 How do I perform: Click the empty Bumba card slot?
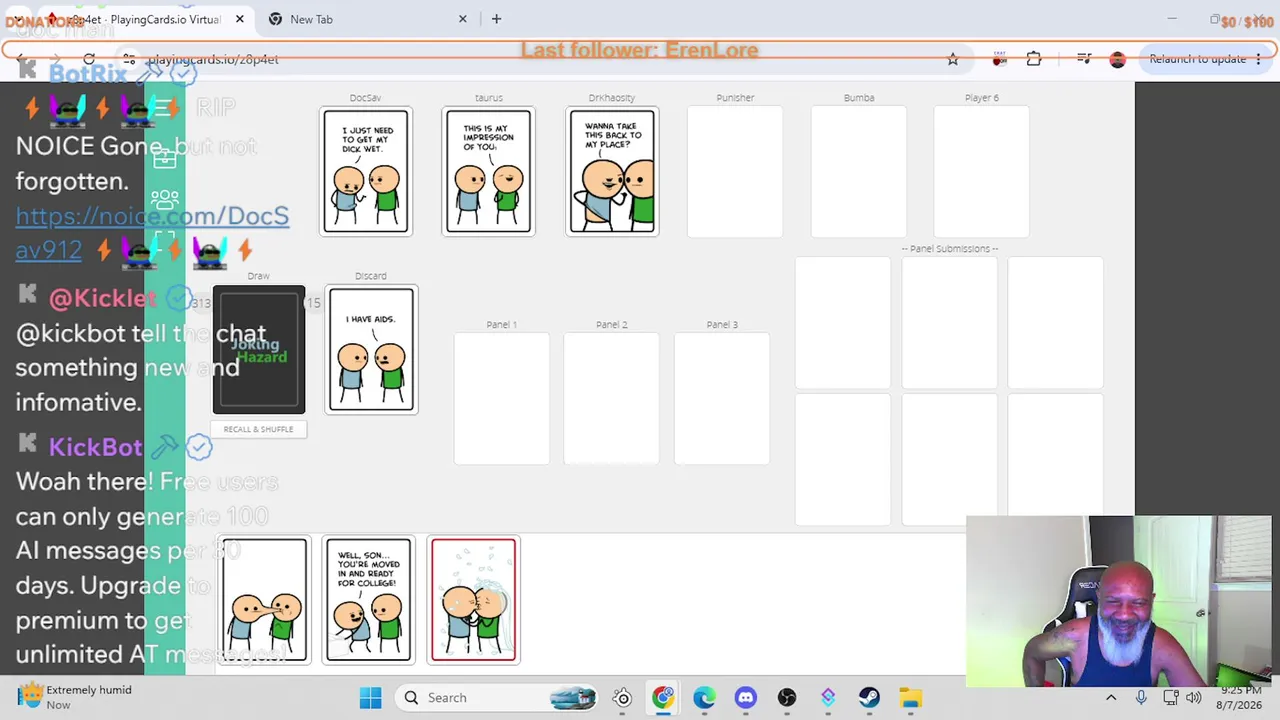pos(859,172)
